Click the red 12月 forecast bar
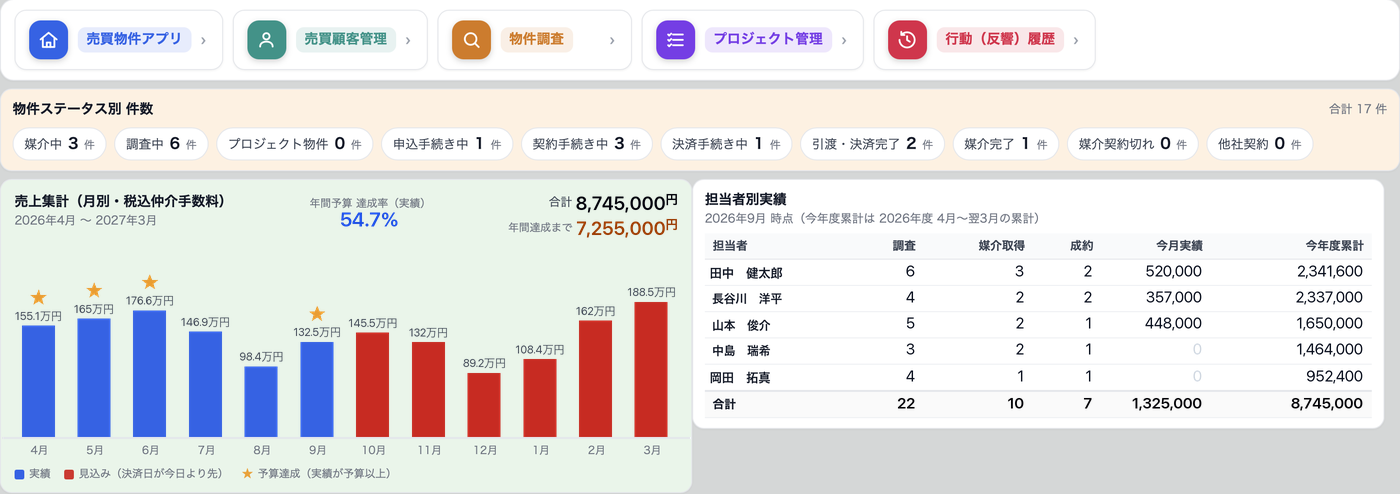This screenshot has height=494, width=1400. coord(484,405)
